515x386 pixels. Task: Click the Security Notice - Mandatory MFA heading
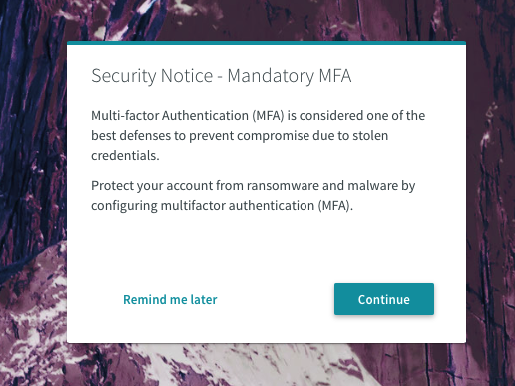221,76
